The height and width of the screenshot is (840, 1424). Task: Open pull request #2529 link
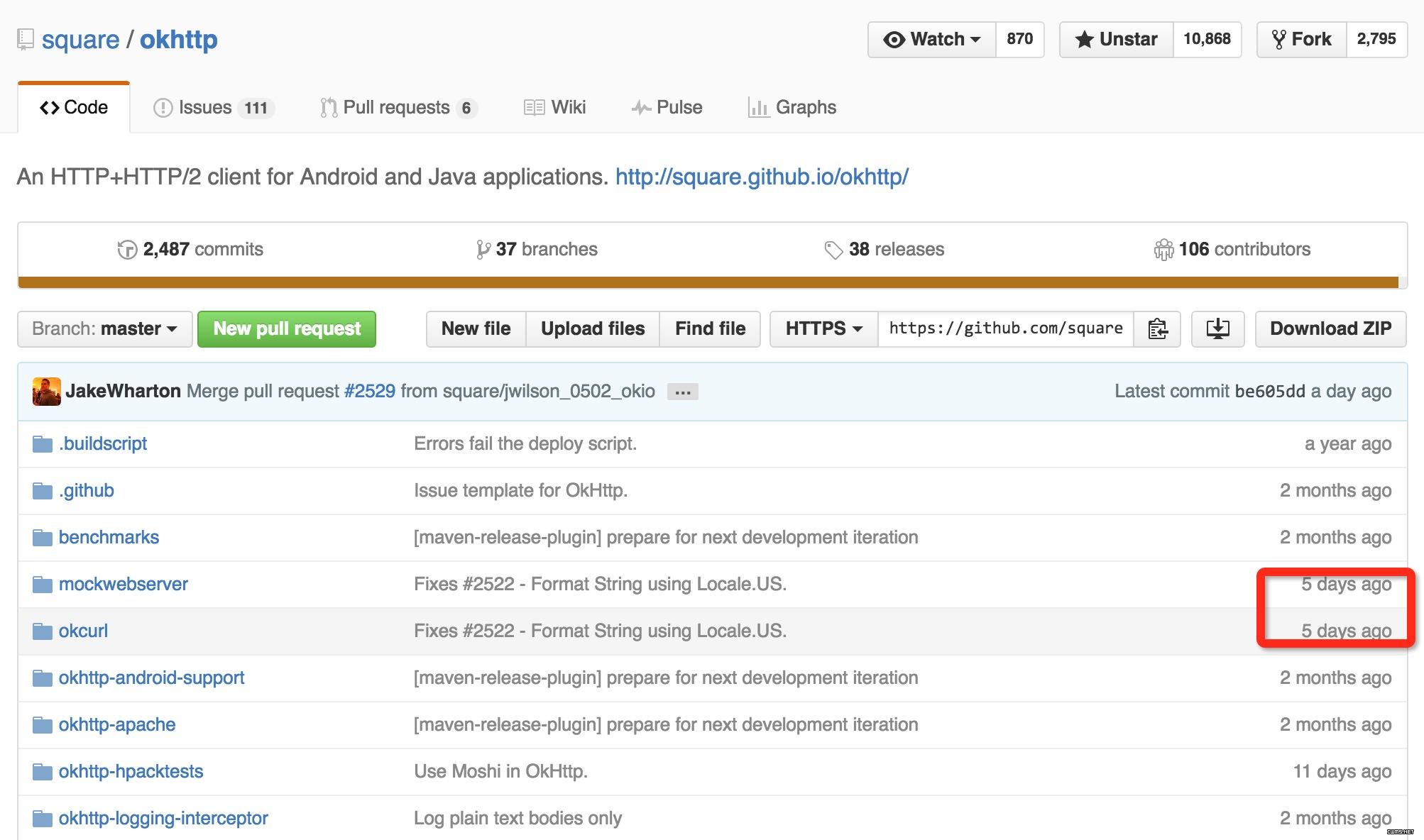[370, 392]
